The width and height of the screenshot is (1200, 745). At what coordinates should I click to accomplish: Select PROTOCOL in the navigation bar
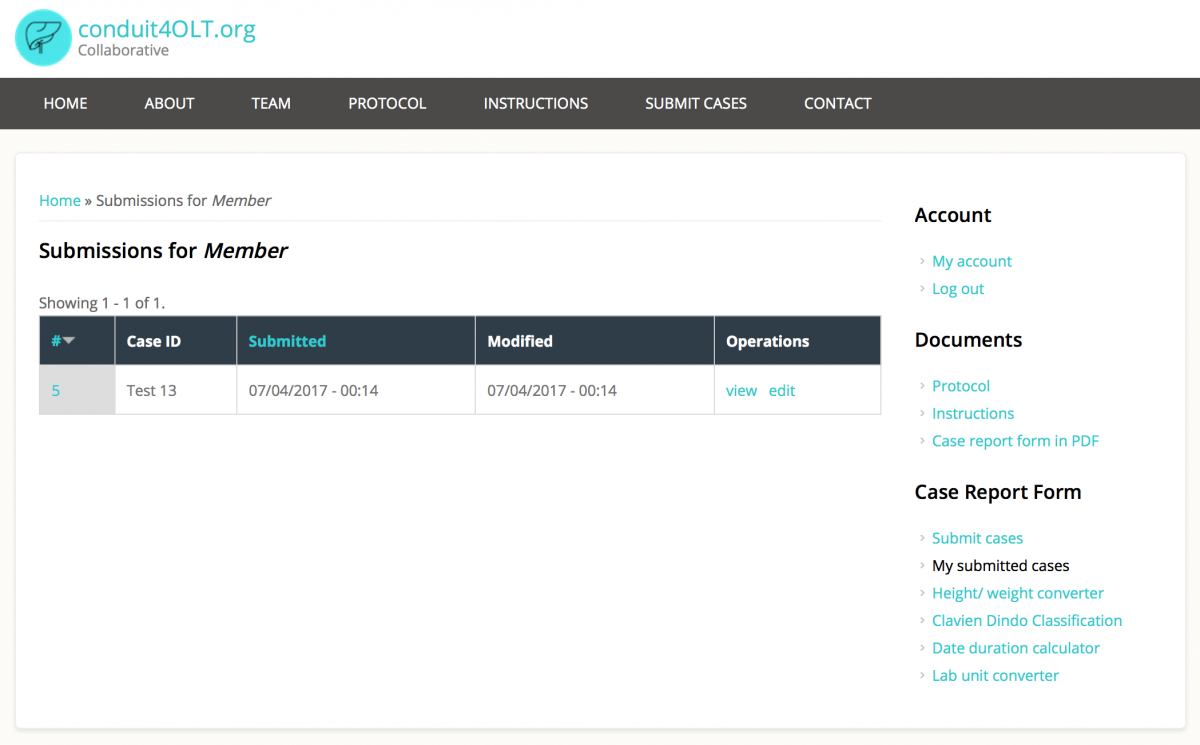pos(387,103)
